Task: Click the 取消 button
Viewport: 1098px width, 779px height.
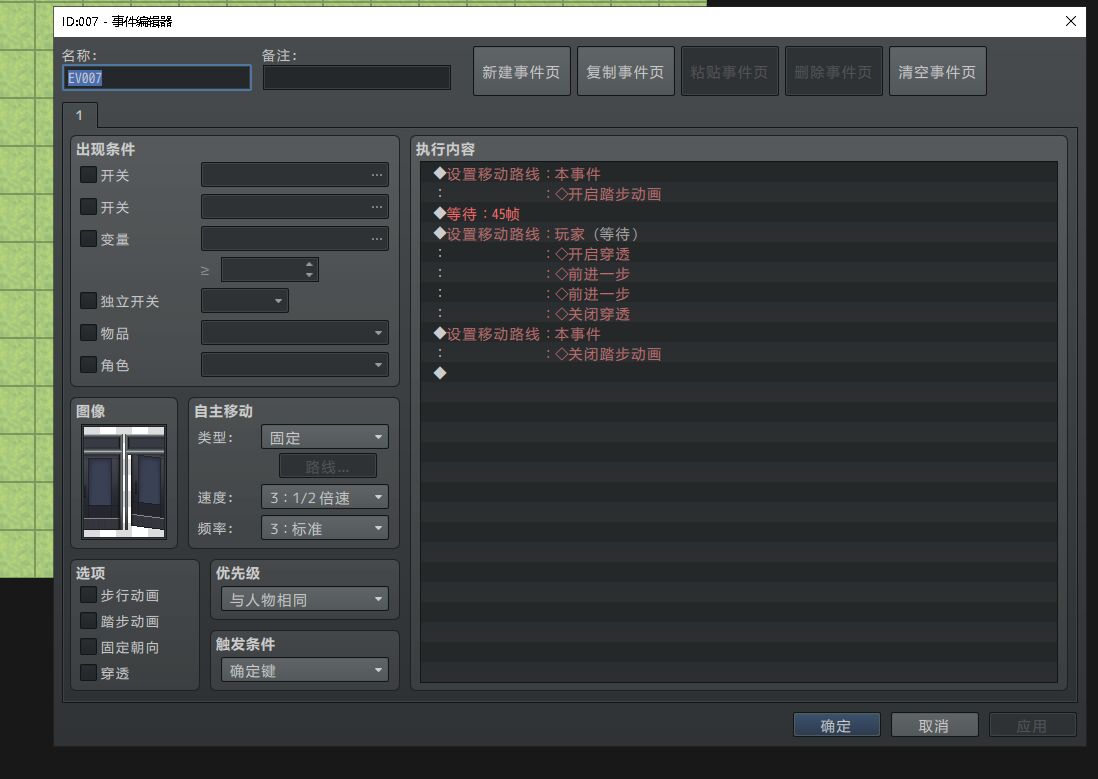Action: [935, 726]
